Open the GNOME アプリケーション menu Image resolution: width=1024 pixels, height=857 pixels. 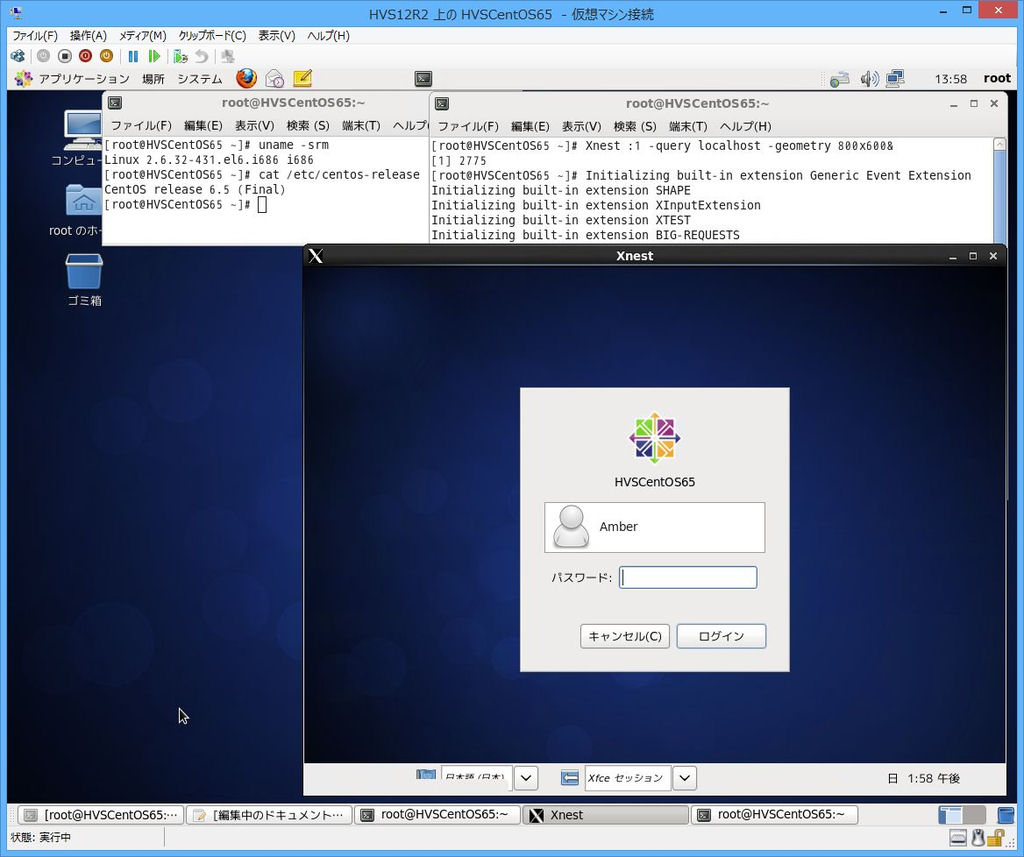72,79
